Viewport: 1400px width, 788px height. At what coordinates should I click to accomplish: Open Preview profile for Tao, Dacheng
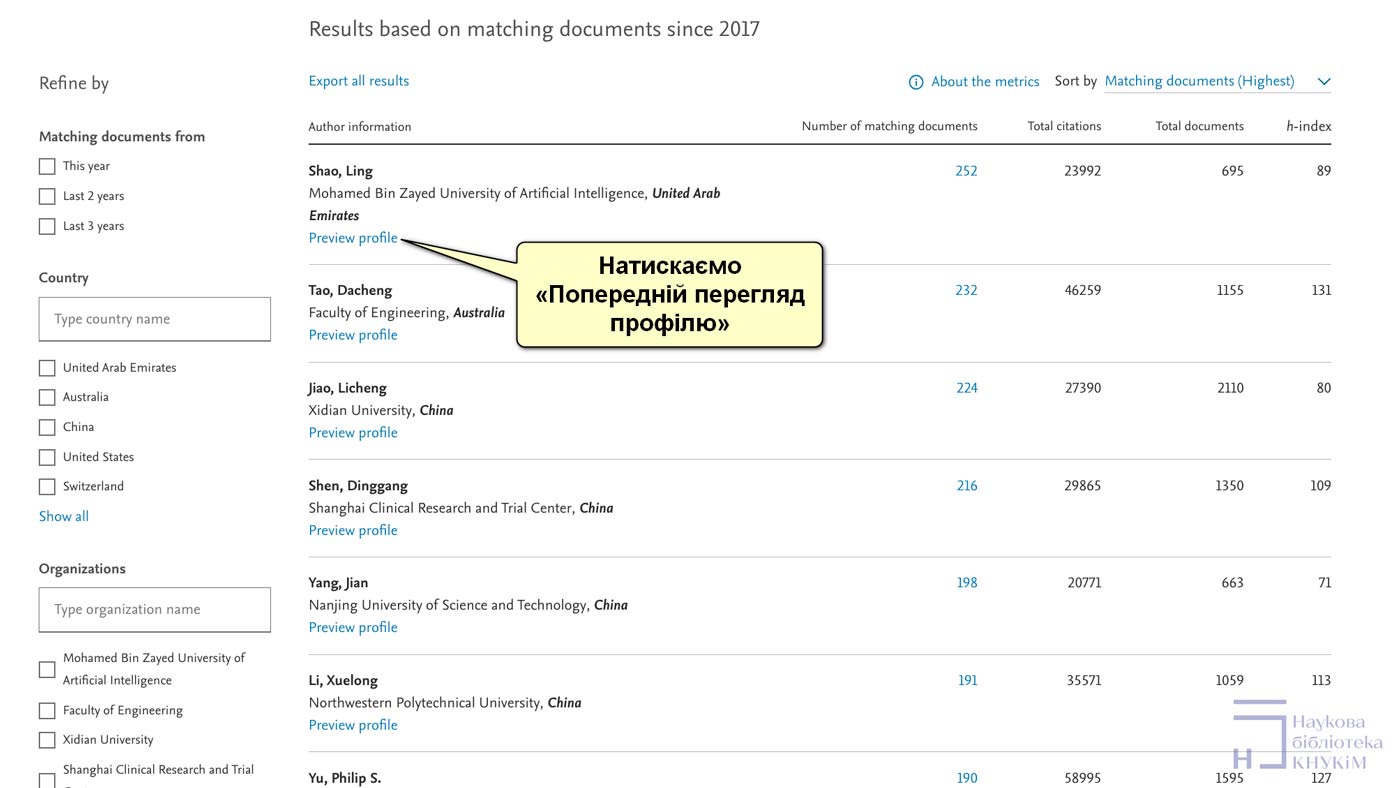353,335
